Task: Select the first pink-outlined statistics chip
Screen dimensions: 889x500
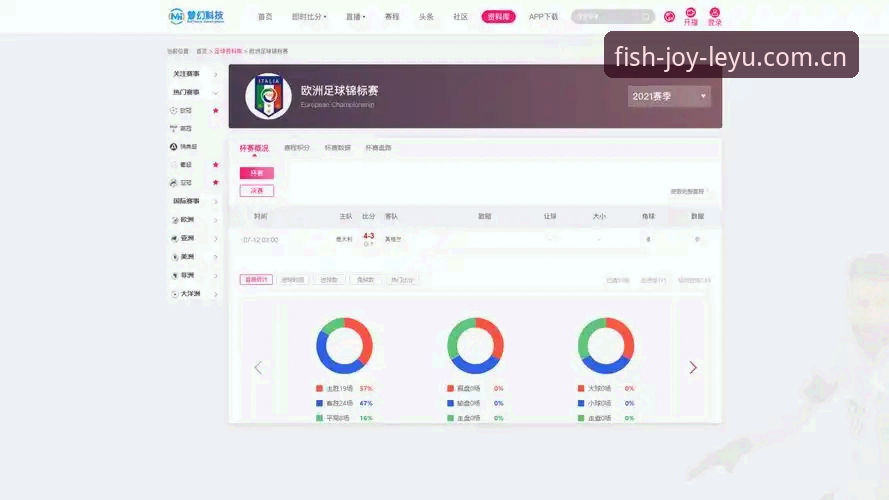Action: pyautogui.click(x=256, y=279)
